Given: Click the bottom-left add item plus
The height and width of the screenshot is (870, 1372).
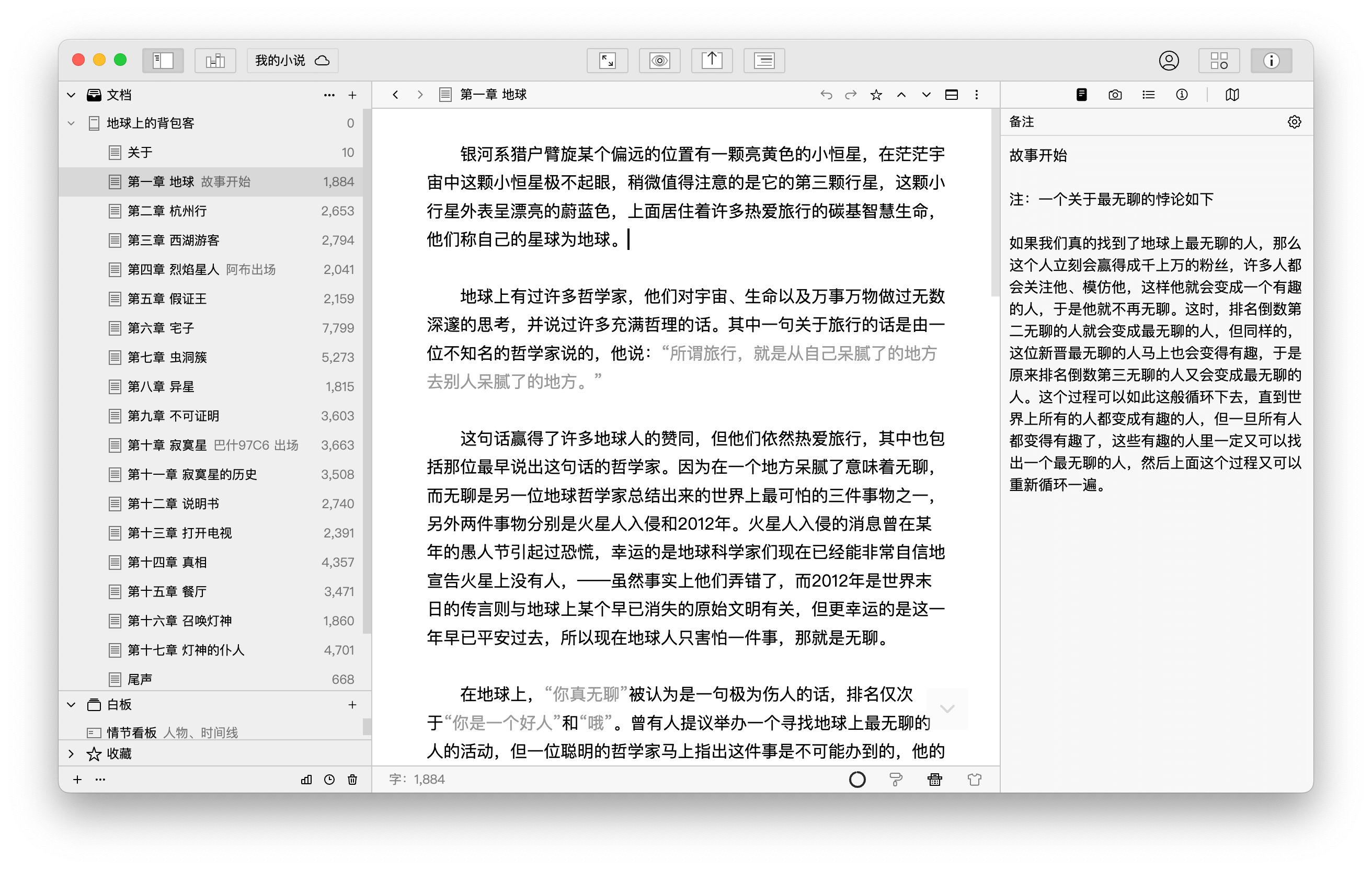Looking at the screenshot, I should pos(77,780).
